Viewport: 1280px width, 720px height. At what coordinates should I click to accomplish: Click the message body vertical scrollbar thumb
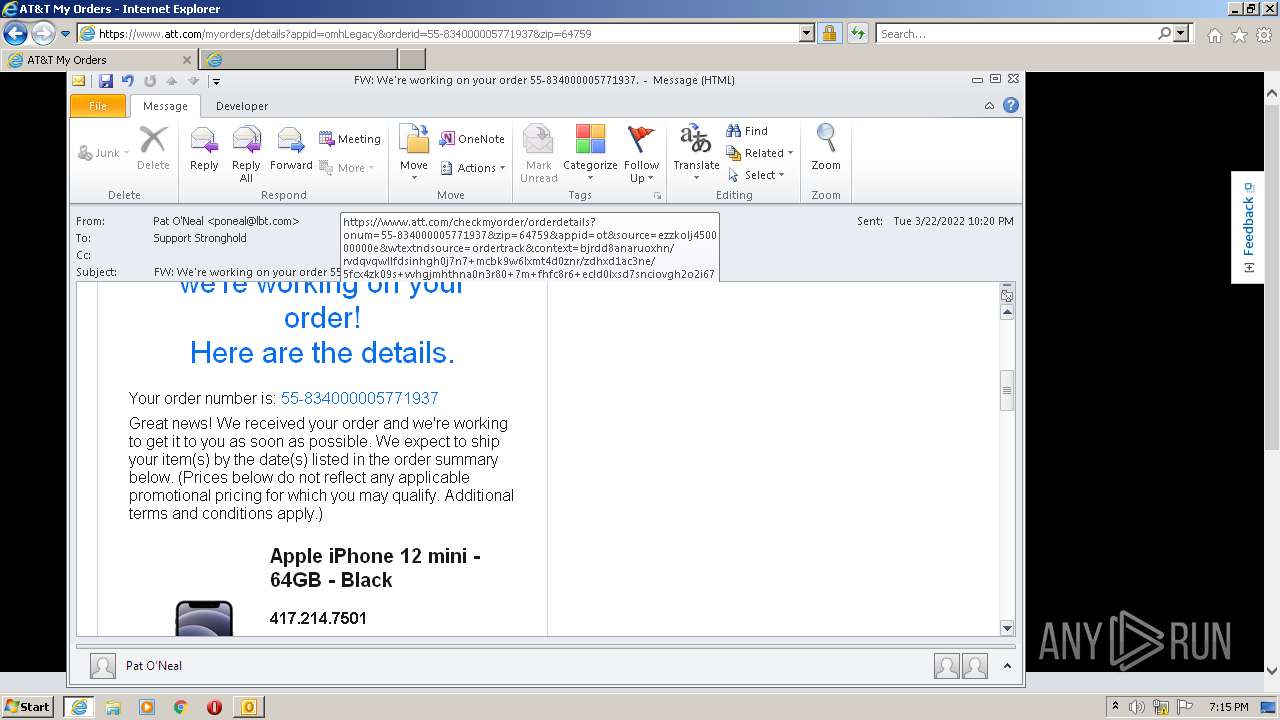[x=1007, y=390]
